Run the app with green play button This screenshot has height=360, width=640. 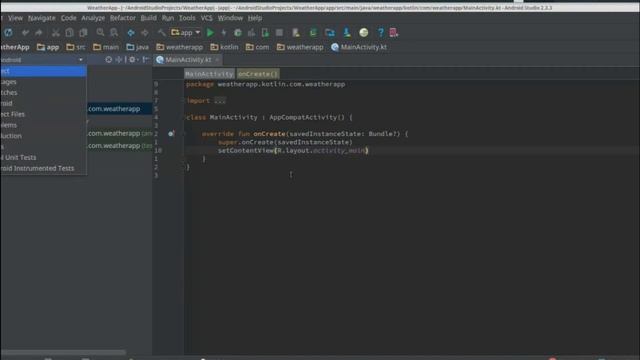(210, 33)
